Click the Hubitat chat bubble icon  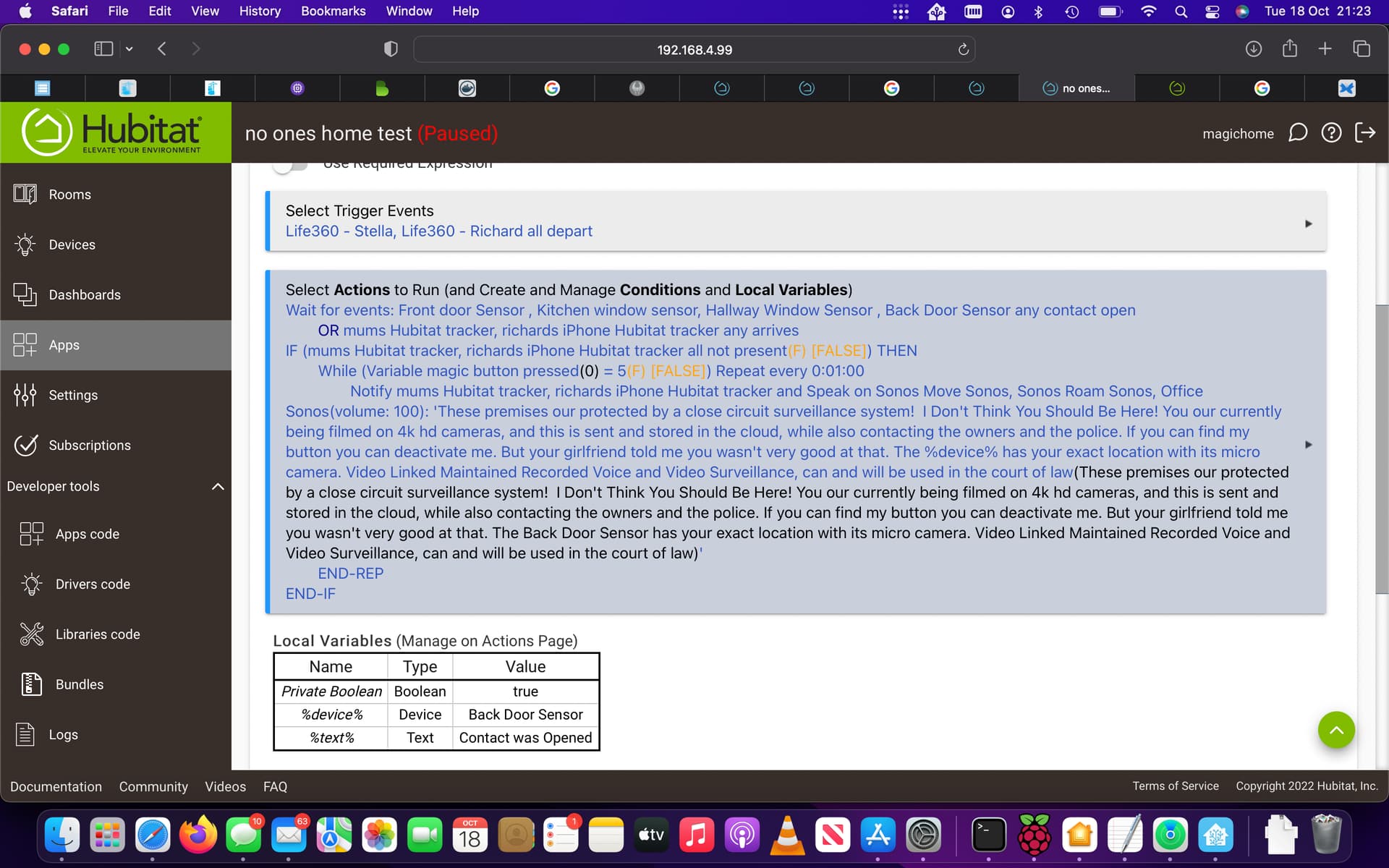point(1297,133)
